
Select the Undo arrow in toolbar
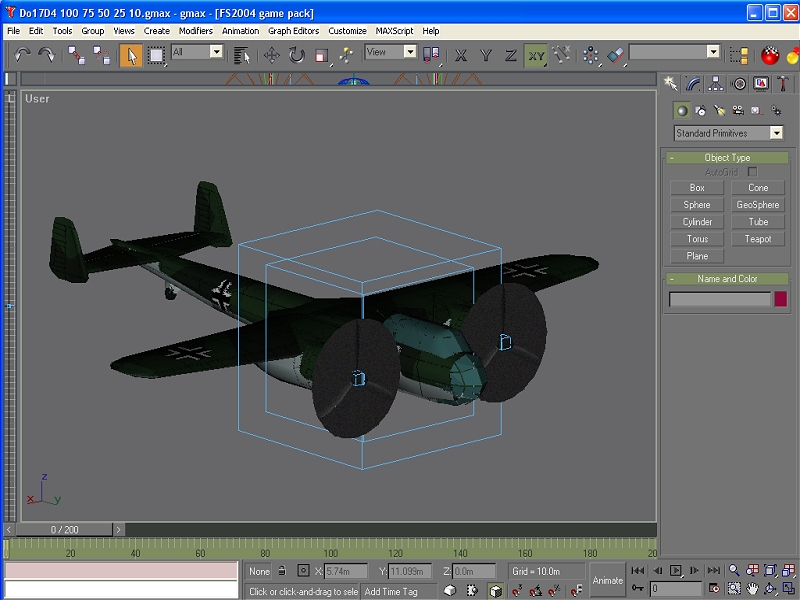(x=22, y=55)
